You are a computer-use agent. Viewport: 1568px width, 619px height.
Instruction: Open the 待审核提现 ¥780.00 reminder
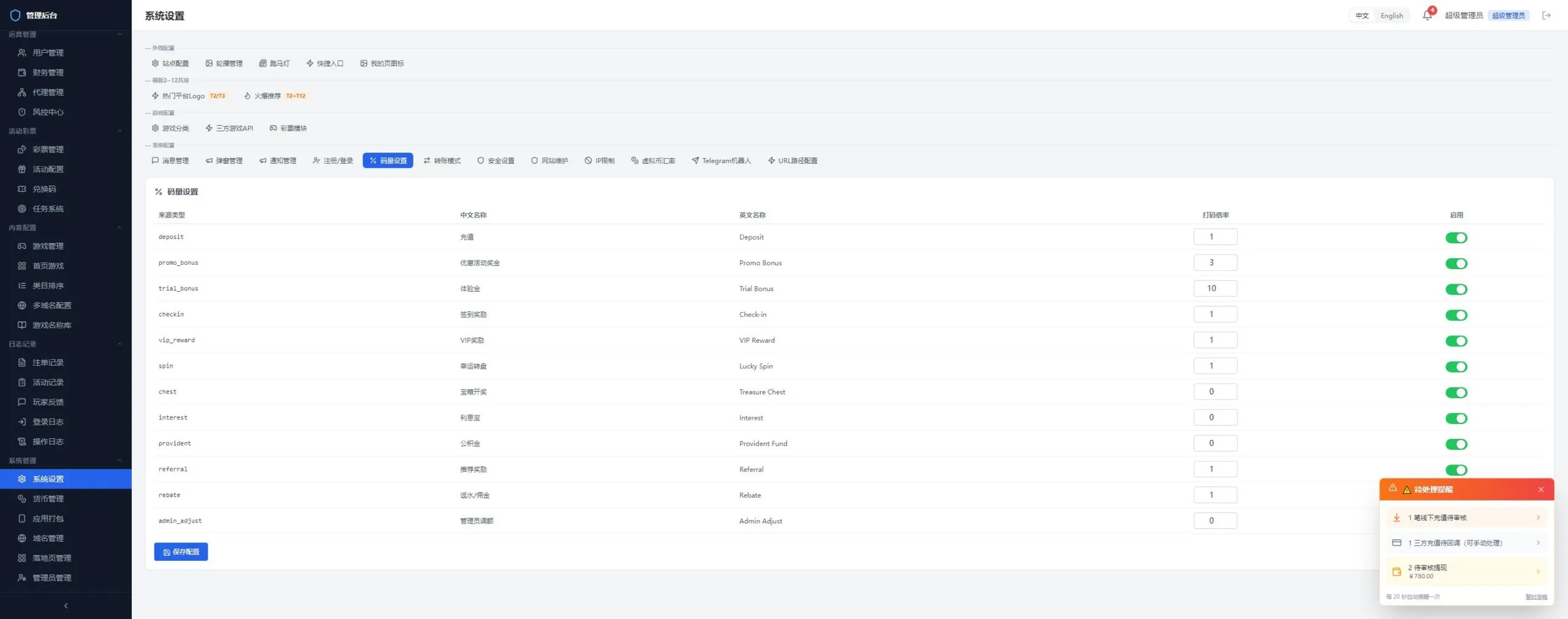[1466, 571]
